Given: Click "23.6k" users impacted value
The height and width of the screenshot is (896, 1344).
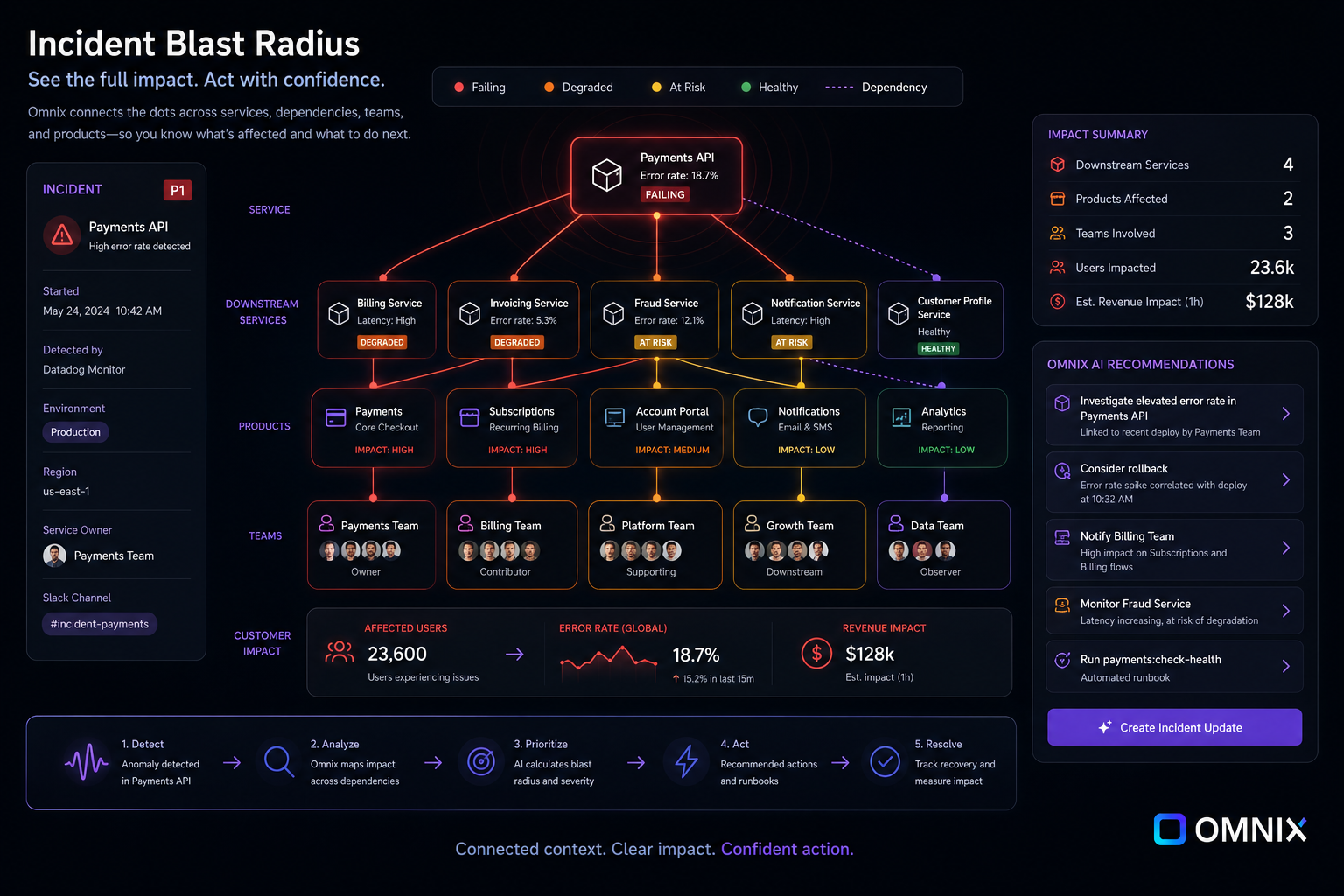Looking at the screenshot, I should click(1271, 267).
